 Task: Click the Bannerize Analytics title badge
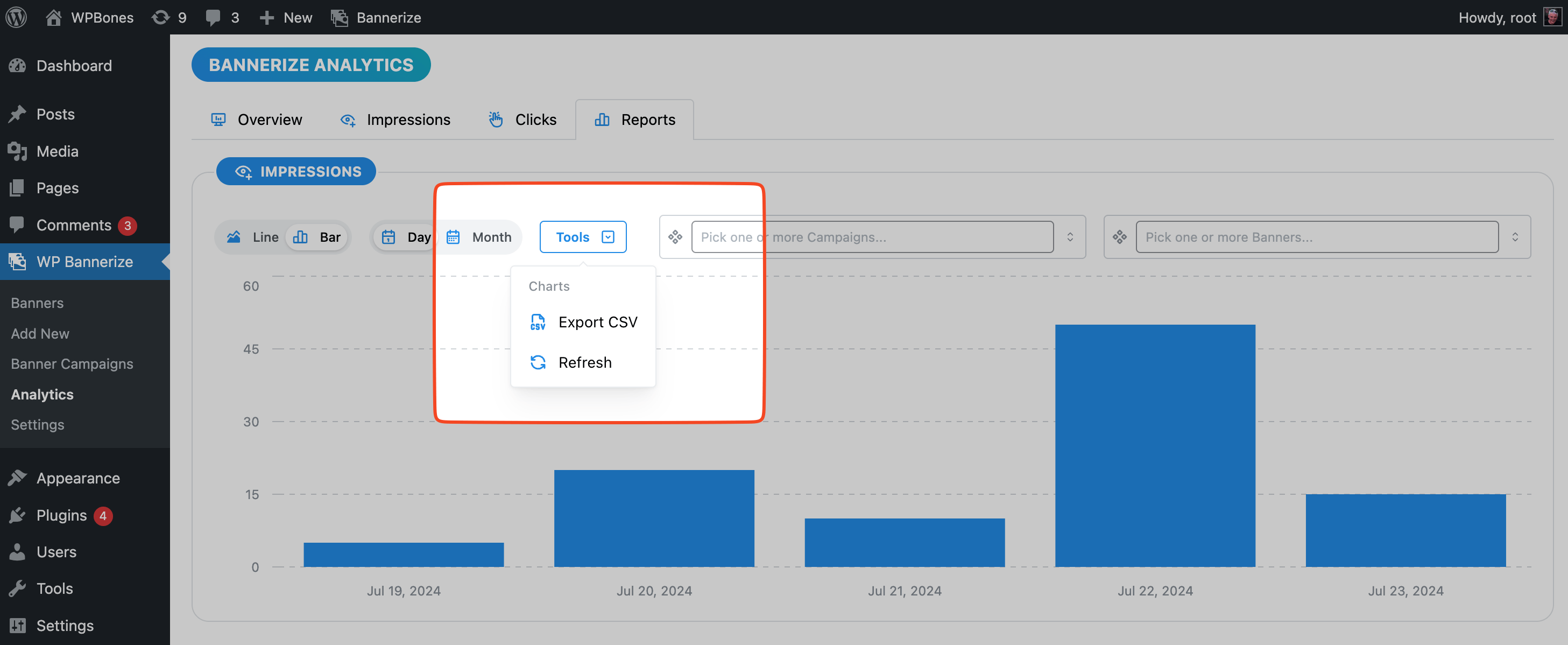pyautogui.click(x=311, y=65)
